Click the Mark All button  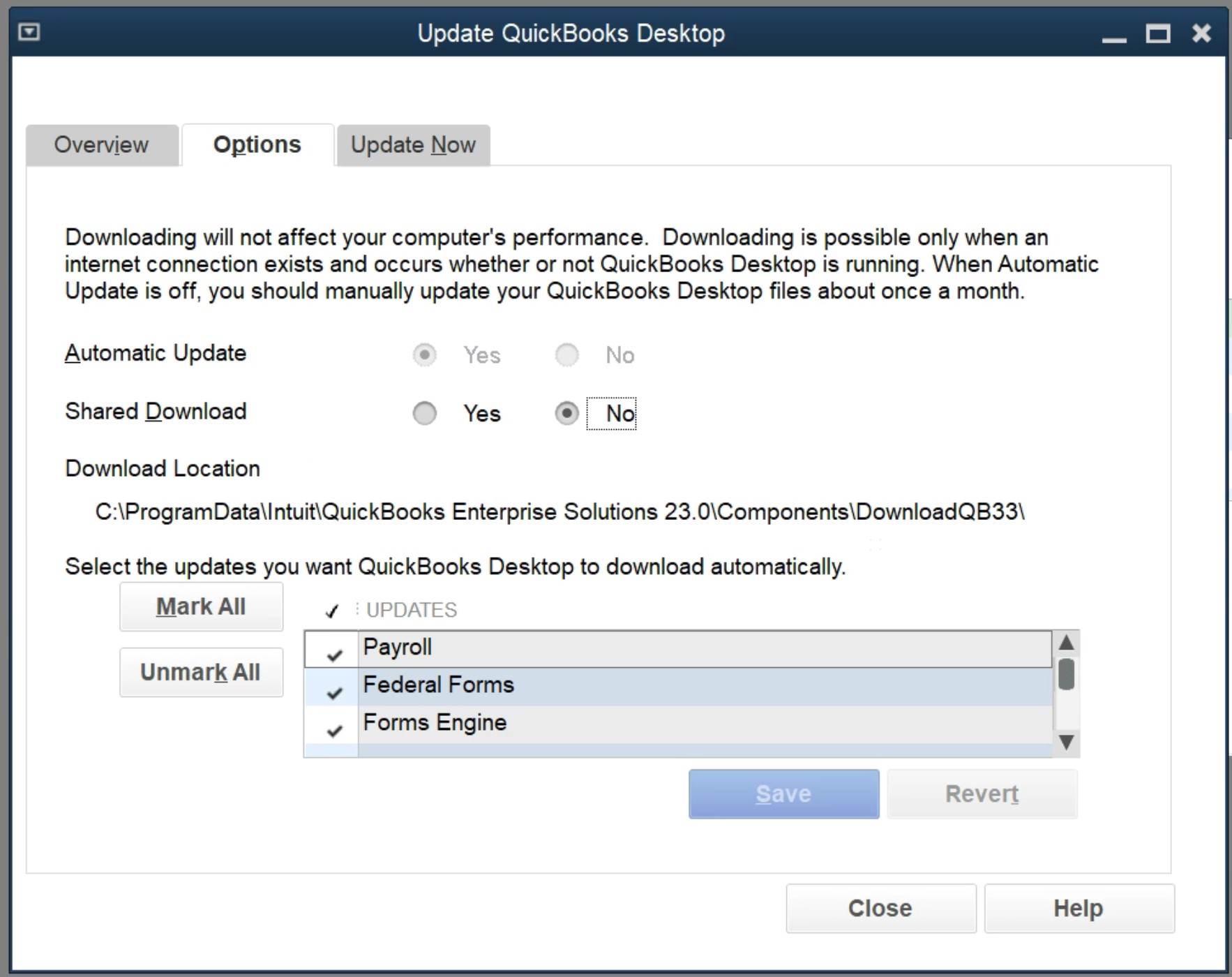201,606
